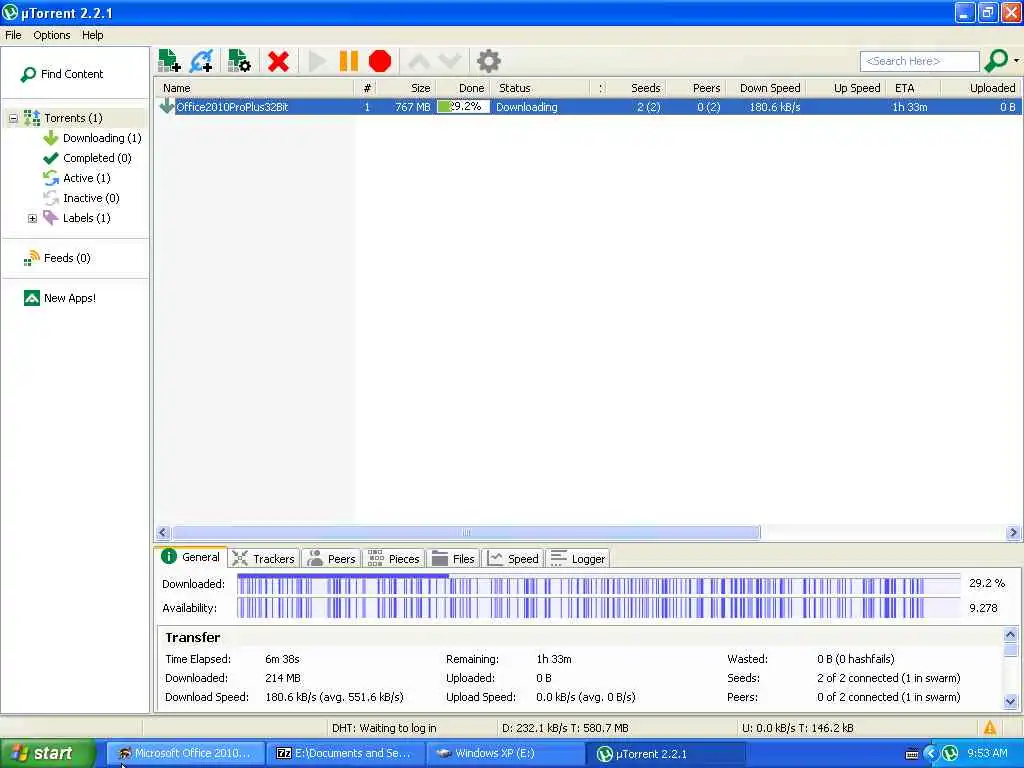The height and width of the screenshot is (768, 1024).
Task: Switch to Microsoft Office 2010 taskbar window
Action: point(185,754)
